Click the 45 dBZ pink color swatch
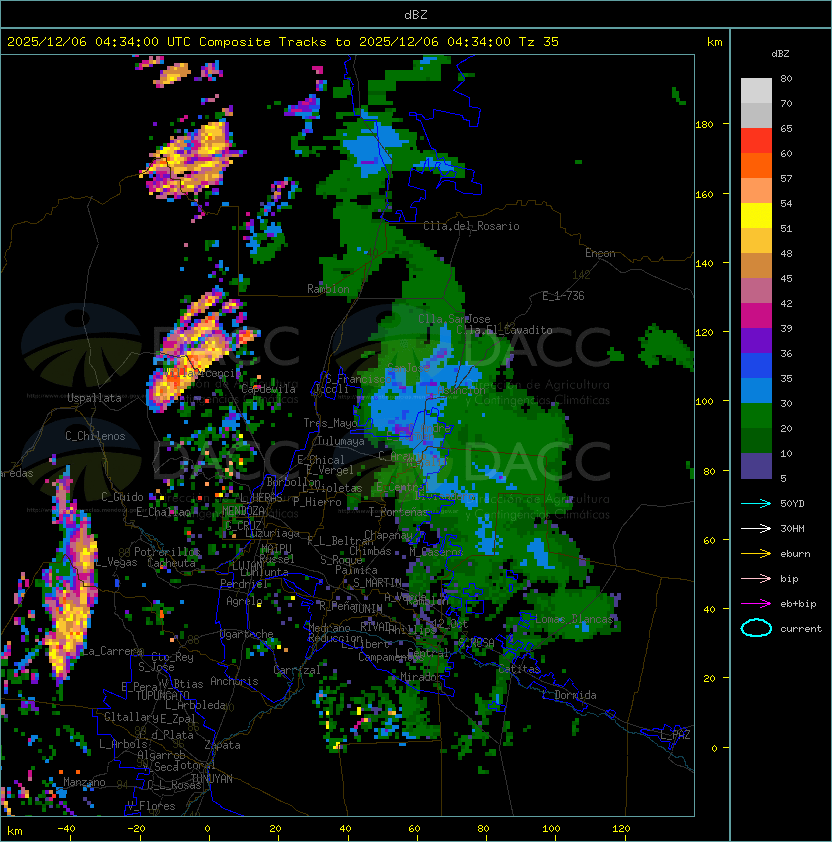 [756, 291]
